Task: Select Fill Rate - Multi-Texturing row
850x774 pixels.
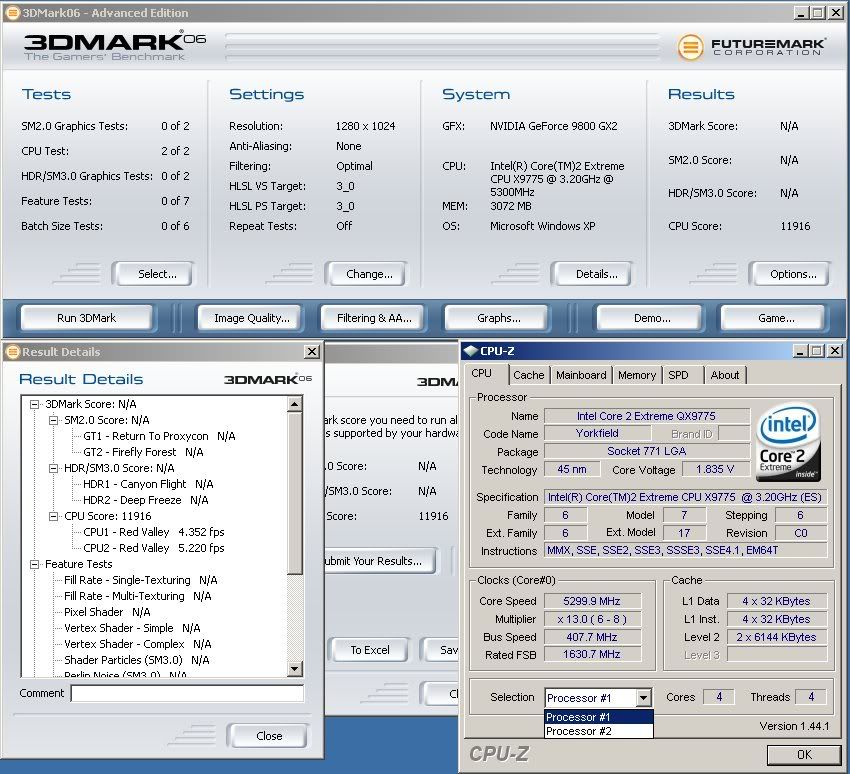Action: pos(138,596)
